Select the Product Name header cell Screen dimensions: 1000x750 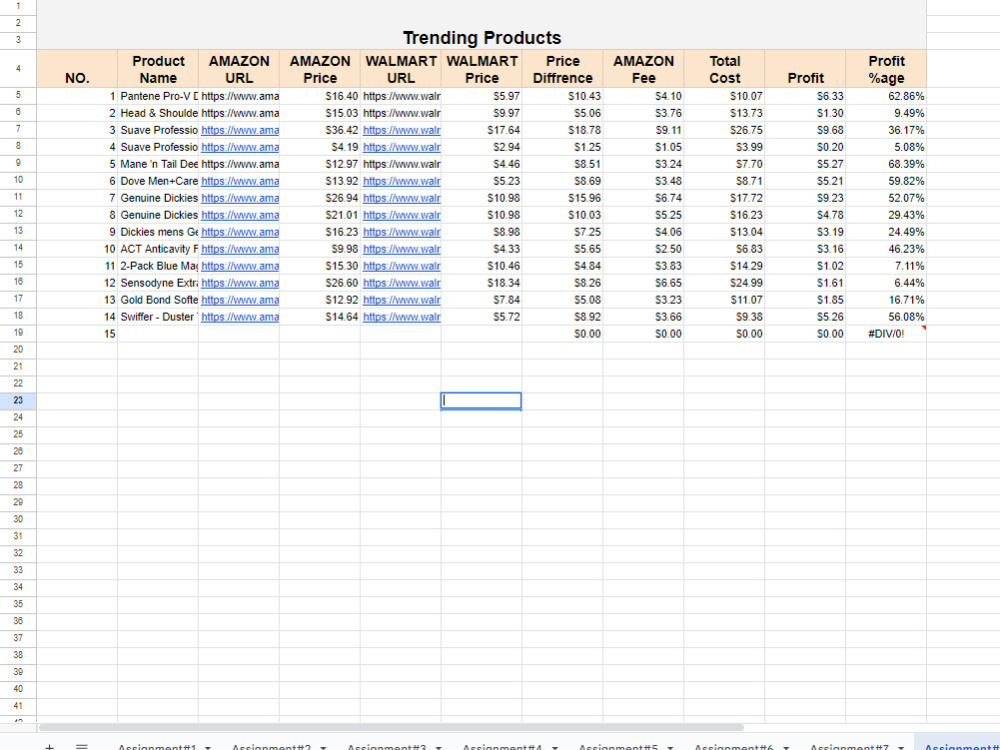click(158, 69)
